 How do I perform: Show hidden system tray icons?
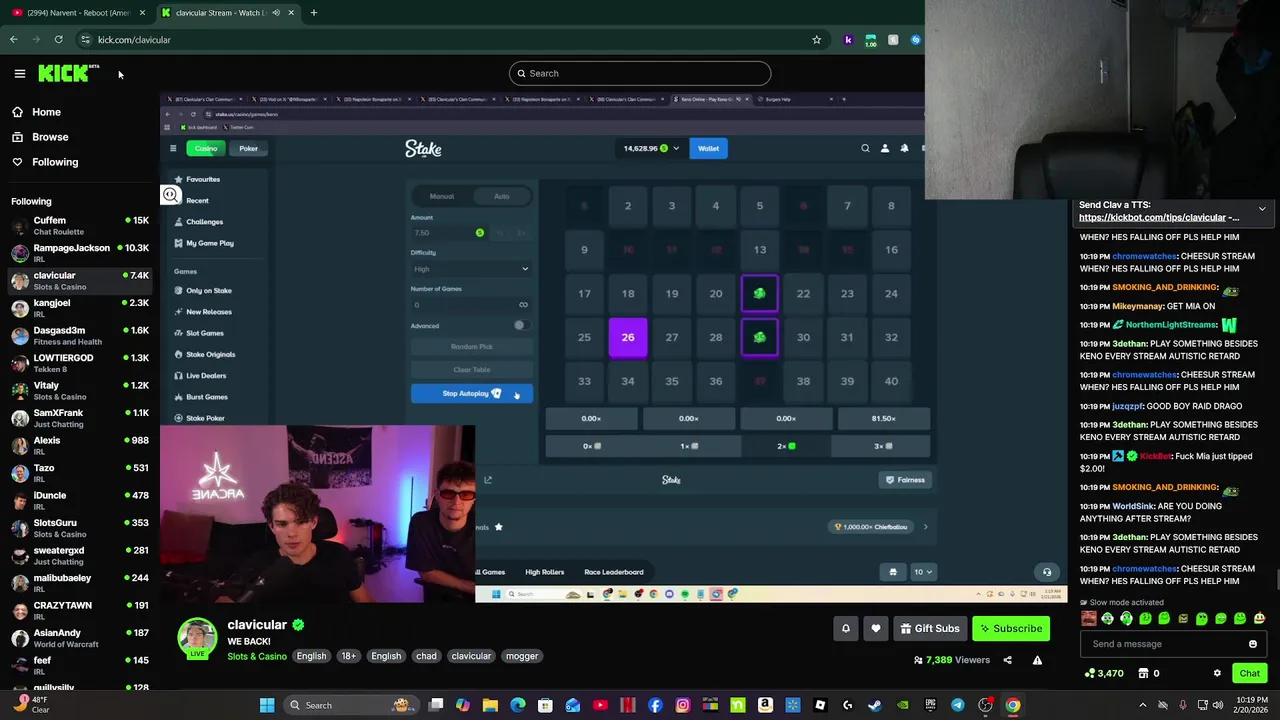[1143, 705]
